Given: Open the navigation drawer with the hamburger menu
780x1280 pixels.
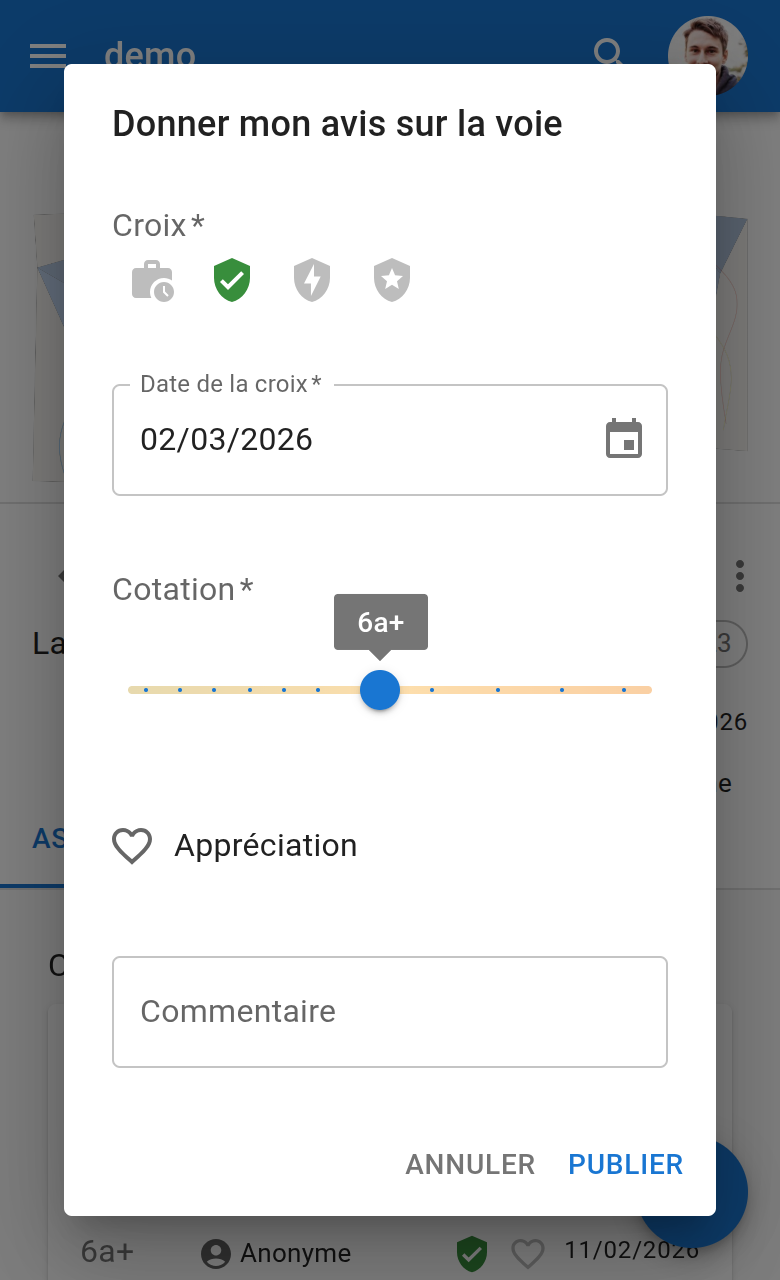Looking at the screenshot, I should click(x=47, y=55).
